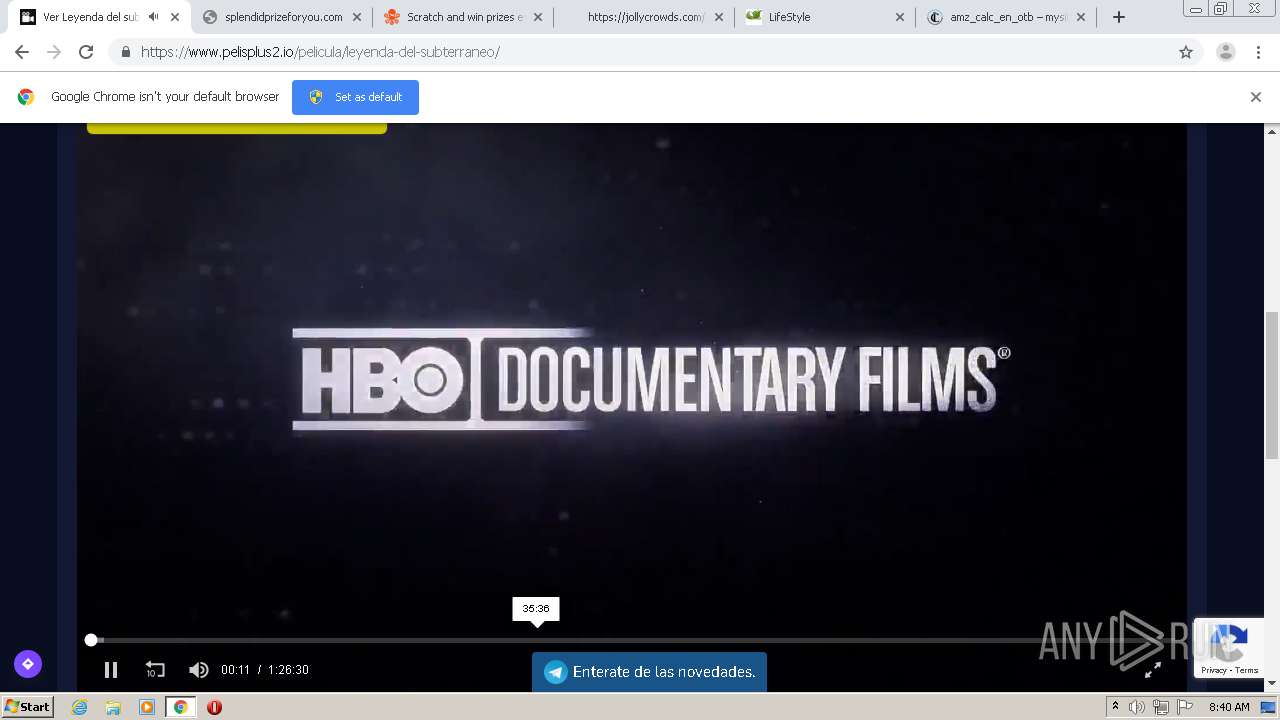Open the reCAPTCHA Privacy link
1280x720 pixels.
point(1214,670)
